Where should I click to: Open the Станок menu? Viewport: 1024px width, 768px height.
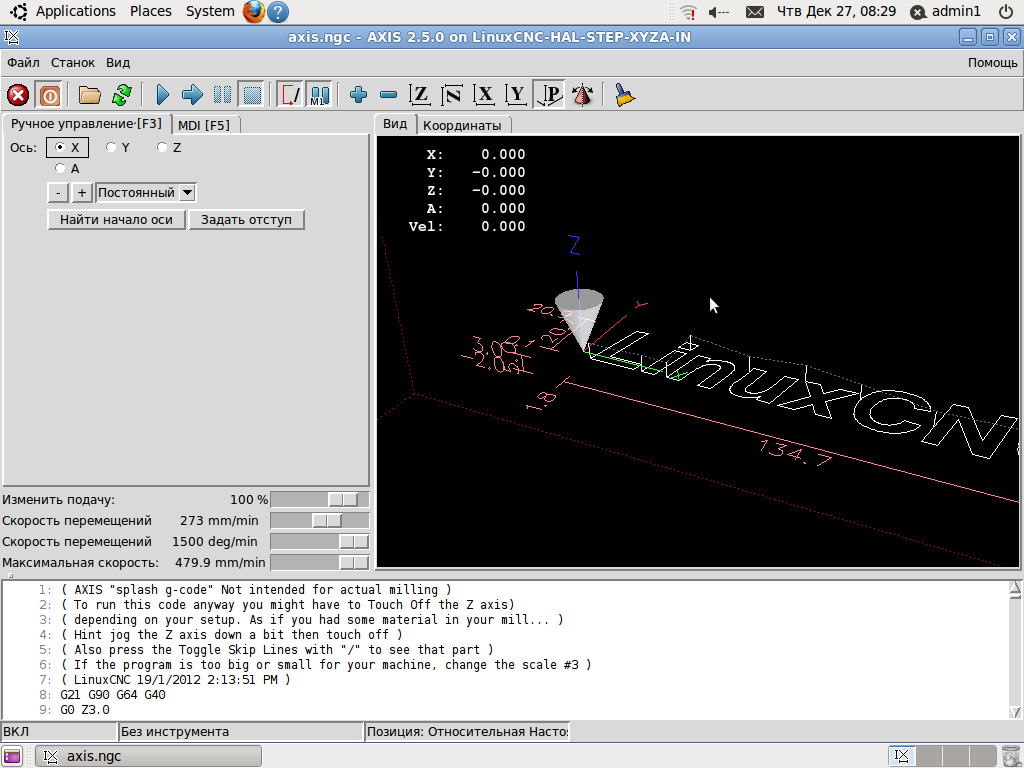coord(73,62)
